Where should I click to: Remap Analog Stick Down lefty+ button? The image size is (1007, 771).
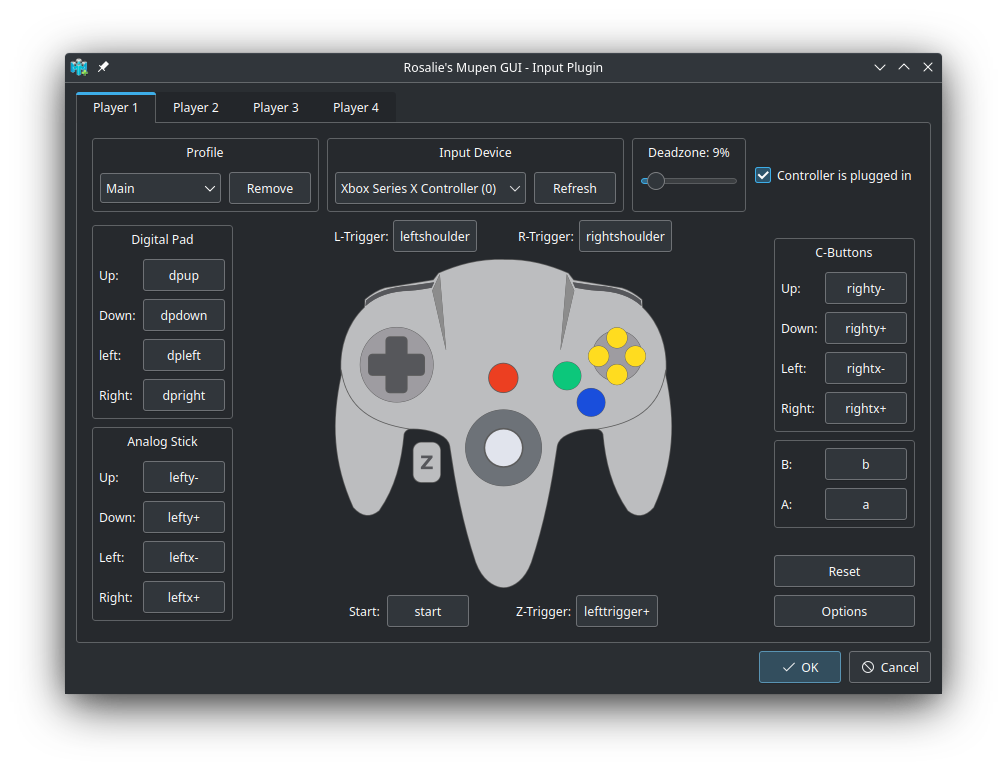(x=184, y=517)
